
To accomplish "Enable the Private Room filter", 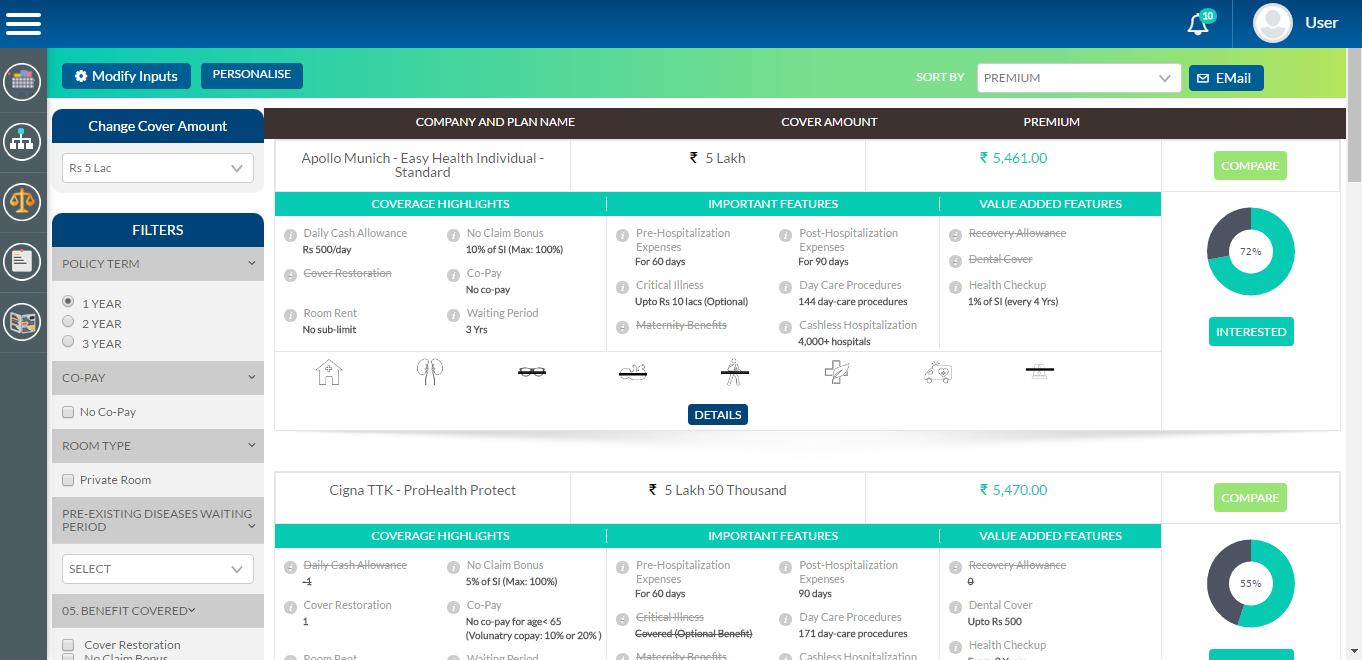I will pos(68,480).
